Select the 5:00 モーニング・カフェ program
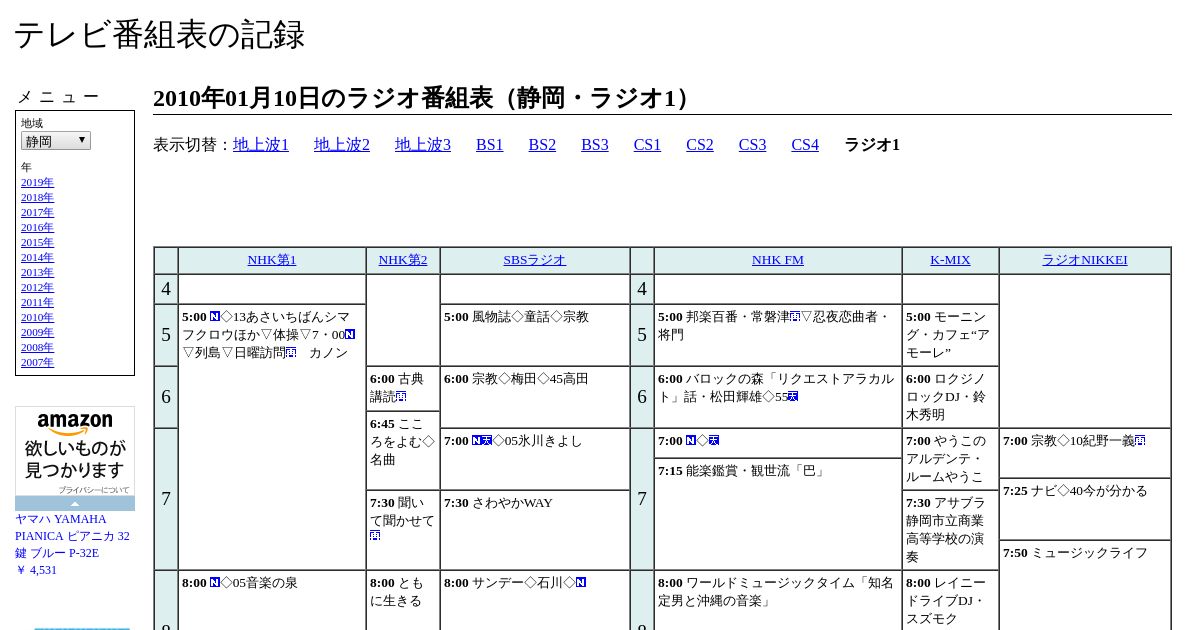Screen dimensions: 1200x630 [x=949, y=335]
